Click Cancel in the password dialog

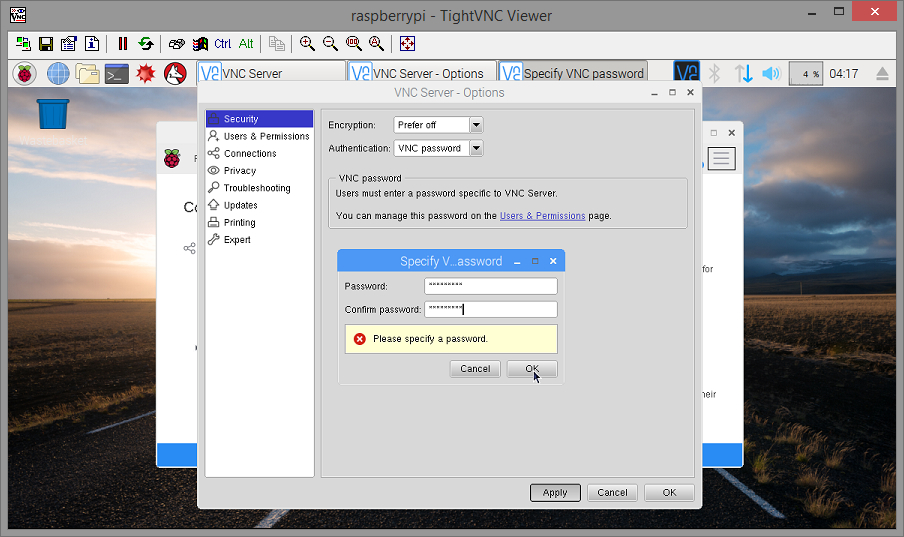click(x=475, y=369)
